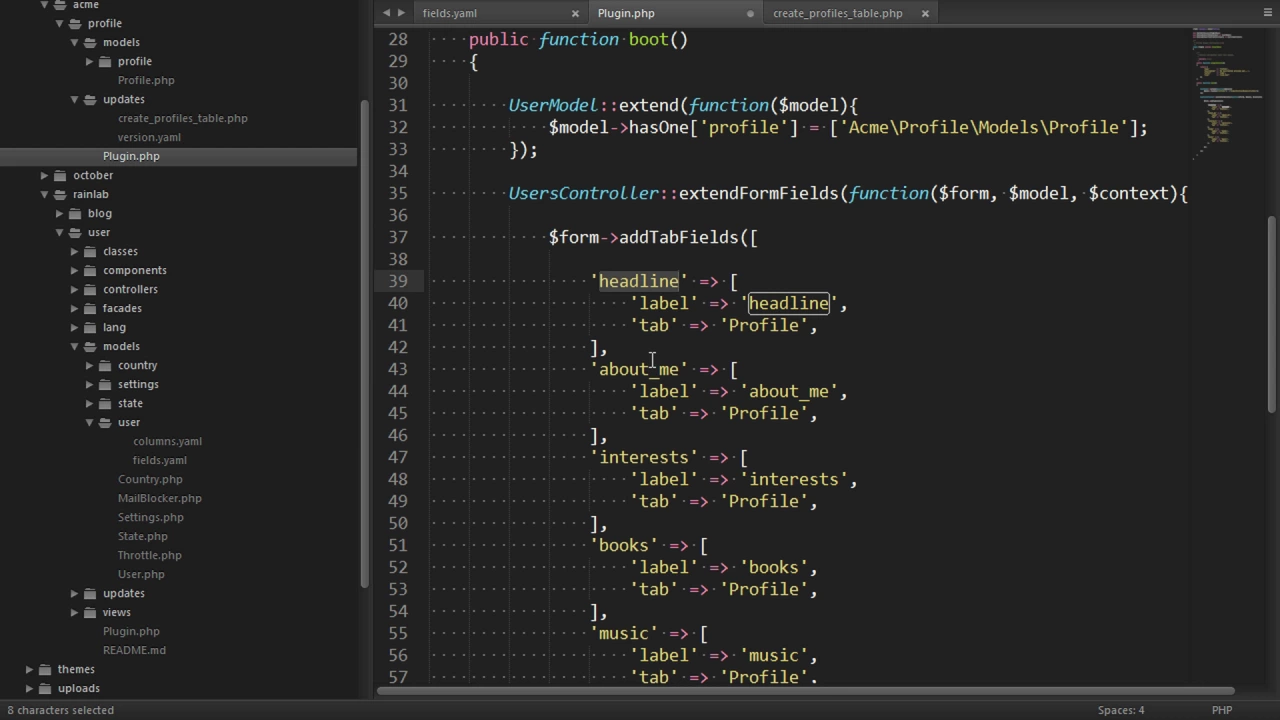
Task: Open columns.yaml in the sidebar
Action: (167, 441)
